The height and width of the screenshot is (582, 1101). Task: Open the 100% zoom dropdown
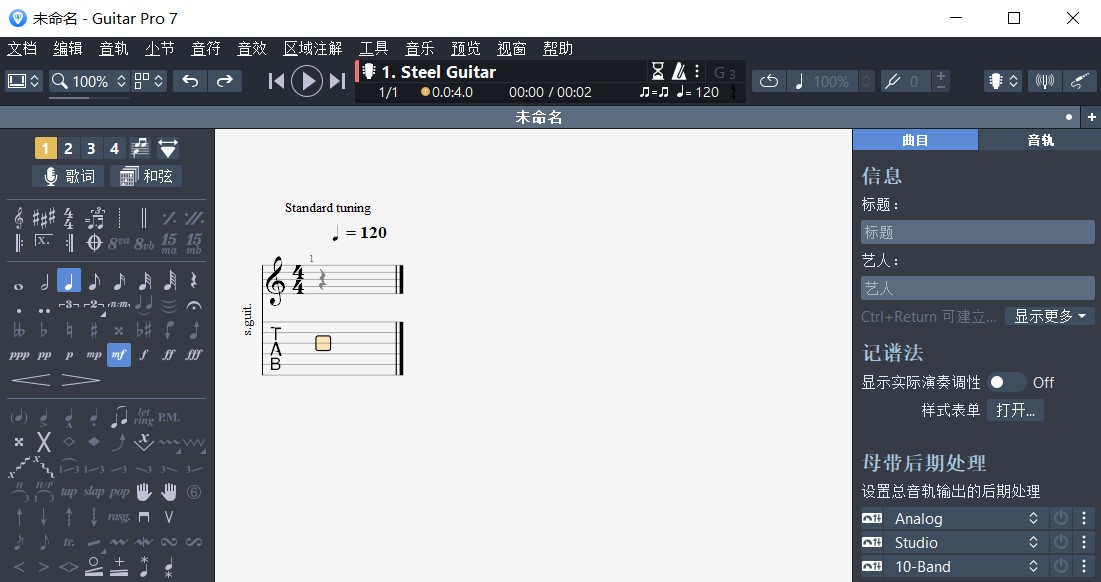click(x=90, y=81)
